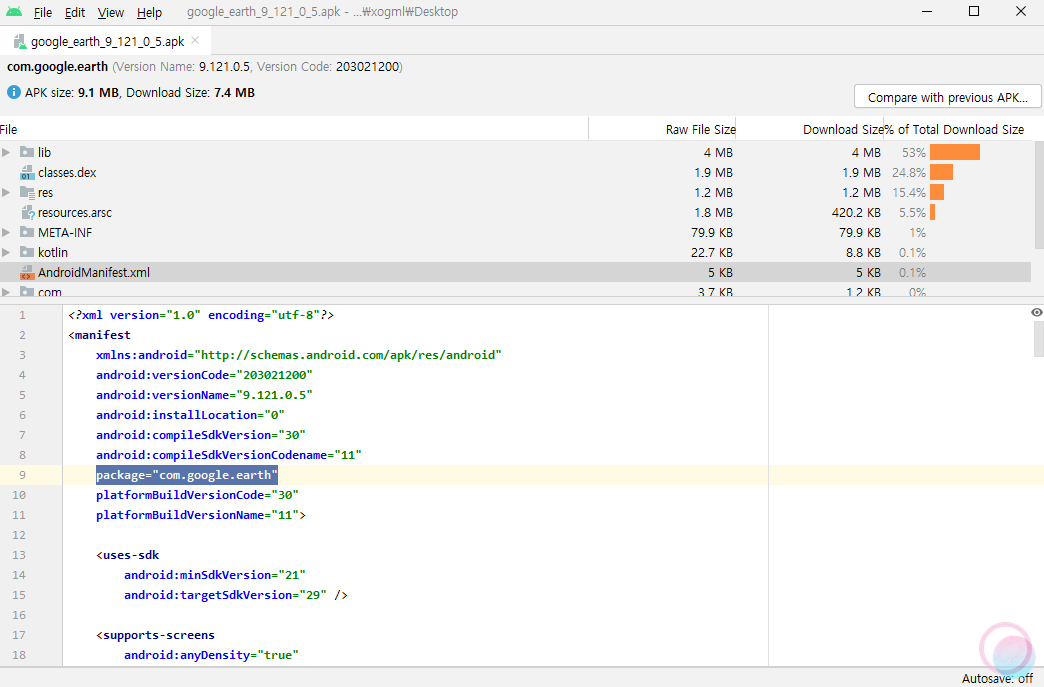Sort by the File column header
Screen dimensions: 1044x687
[x=294, y=129]
